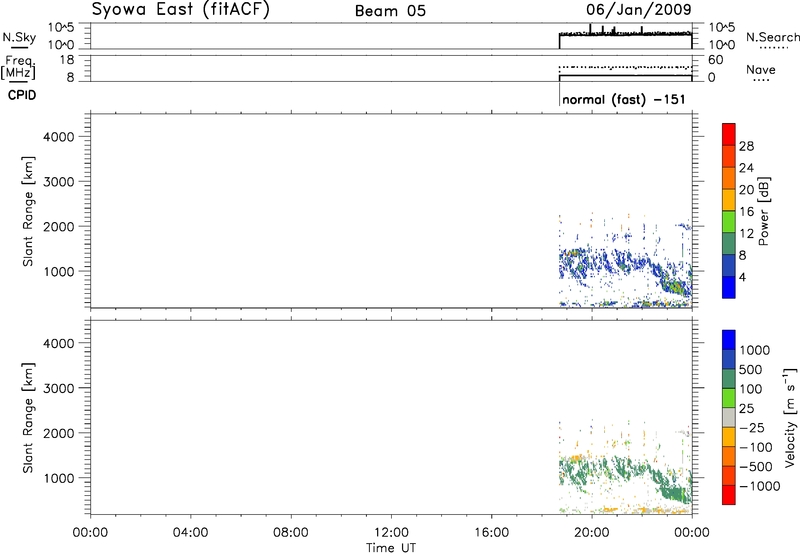Click the date "06/Jan/2009"

click(639, 10)
